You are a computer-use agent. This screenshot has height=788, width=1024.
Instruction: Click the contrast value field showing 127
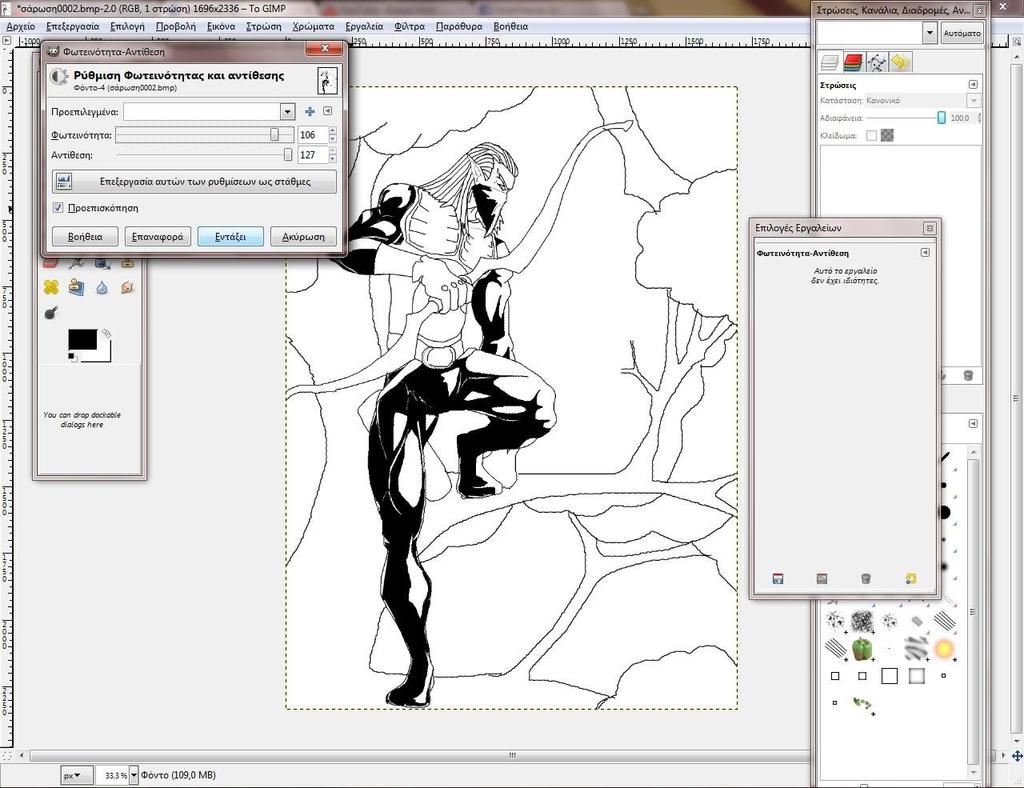pyautogui.click(x=313, y=155)
